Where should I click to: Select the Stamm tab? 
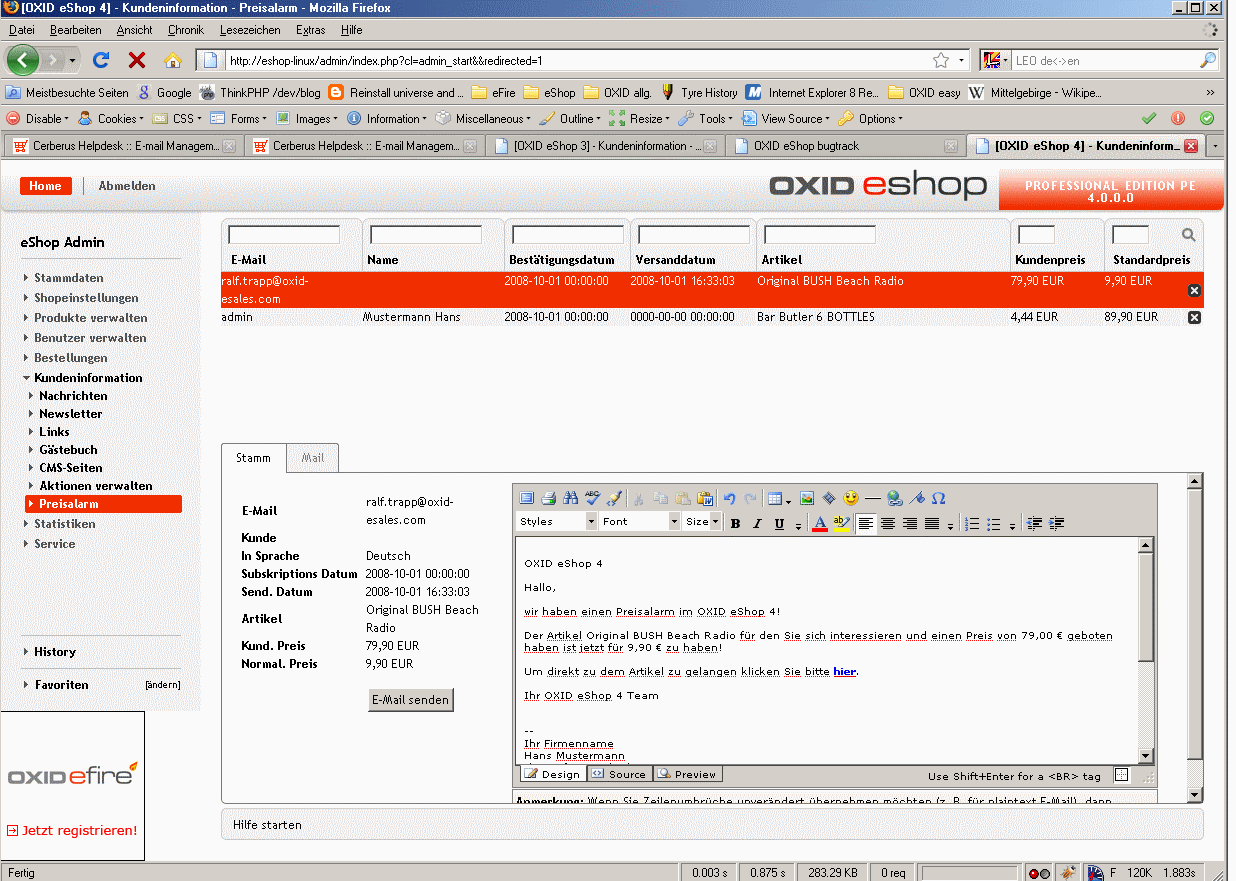click(x=253, y=458)
